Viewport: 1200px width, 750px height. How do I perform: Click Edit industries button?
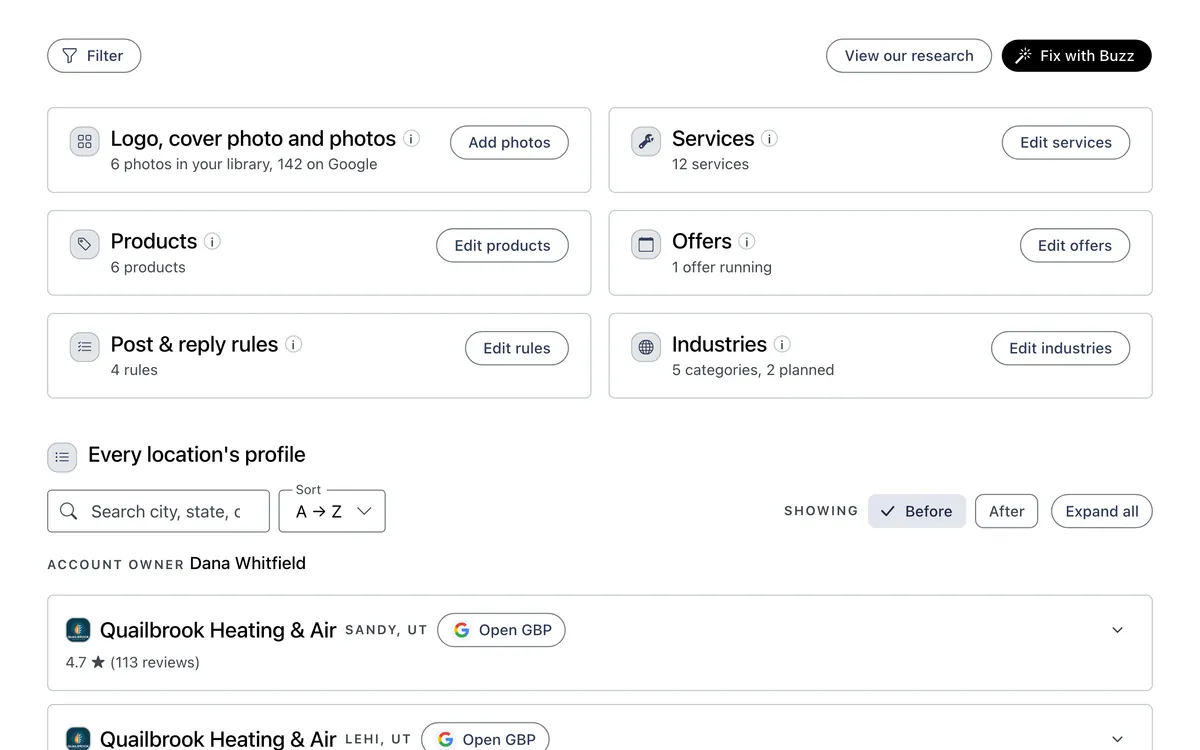coord(1060,349)
